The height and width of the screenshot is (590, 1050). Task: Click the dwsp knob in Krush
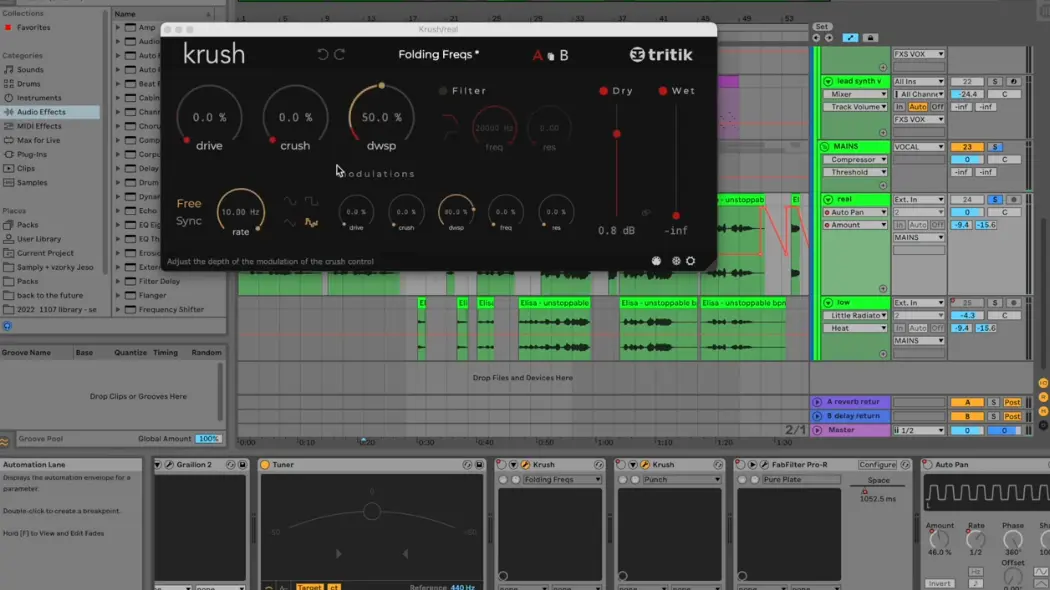(x=381, y=117)
